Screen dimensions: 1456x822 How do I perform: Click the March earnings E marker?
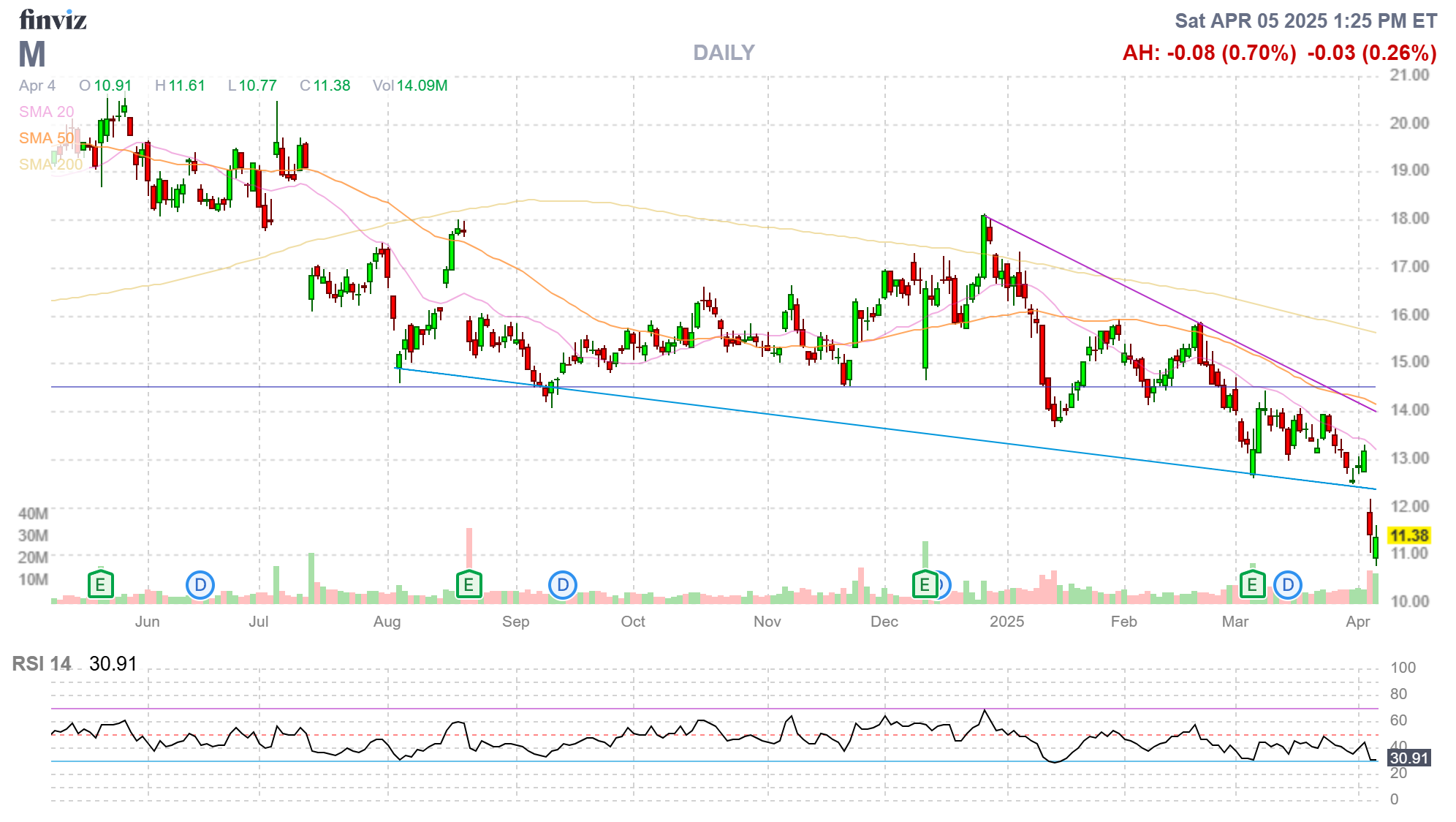pos(1252,584)
